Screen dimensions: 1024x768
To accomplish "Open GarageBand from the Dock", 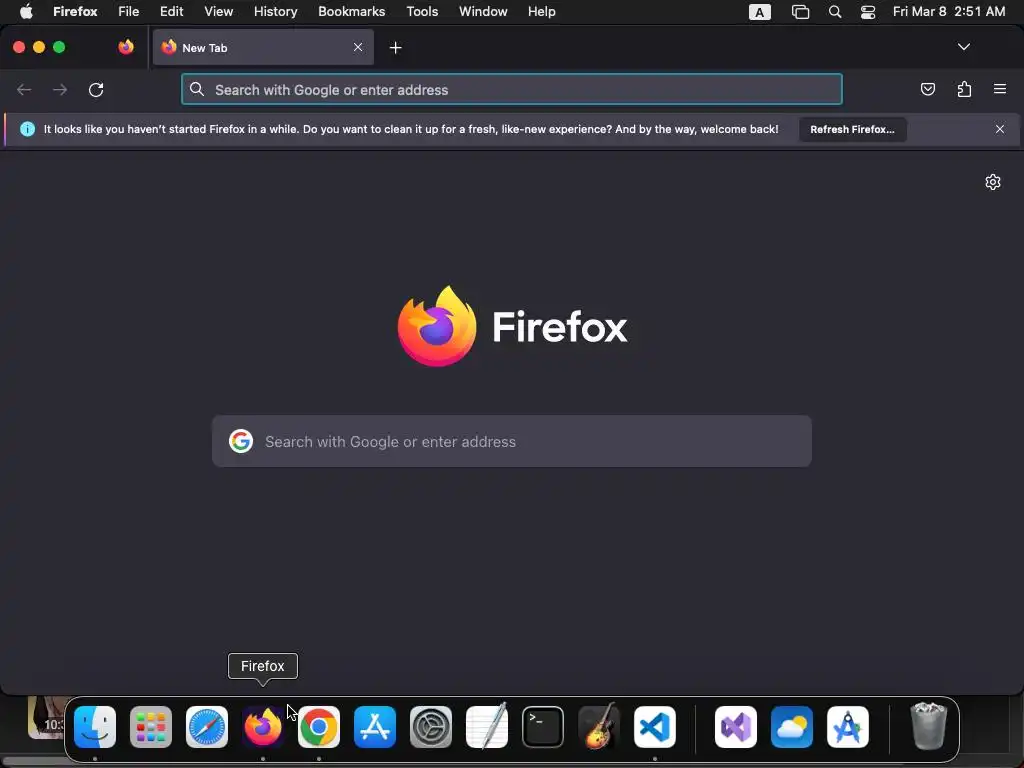I will [x=599, y=726].
